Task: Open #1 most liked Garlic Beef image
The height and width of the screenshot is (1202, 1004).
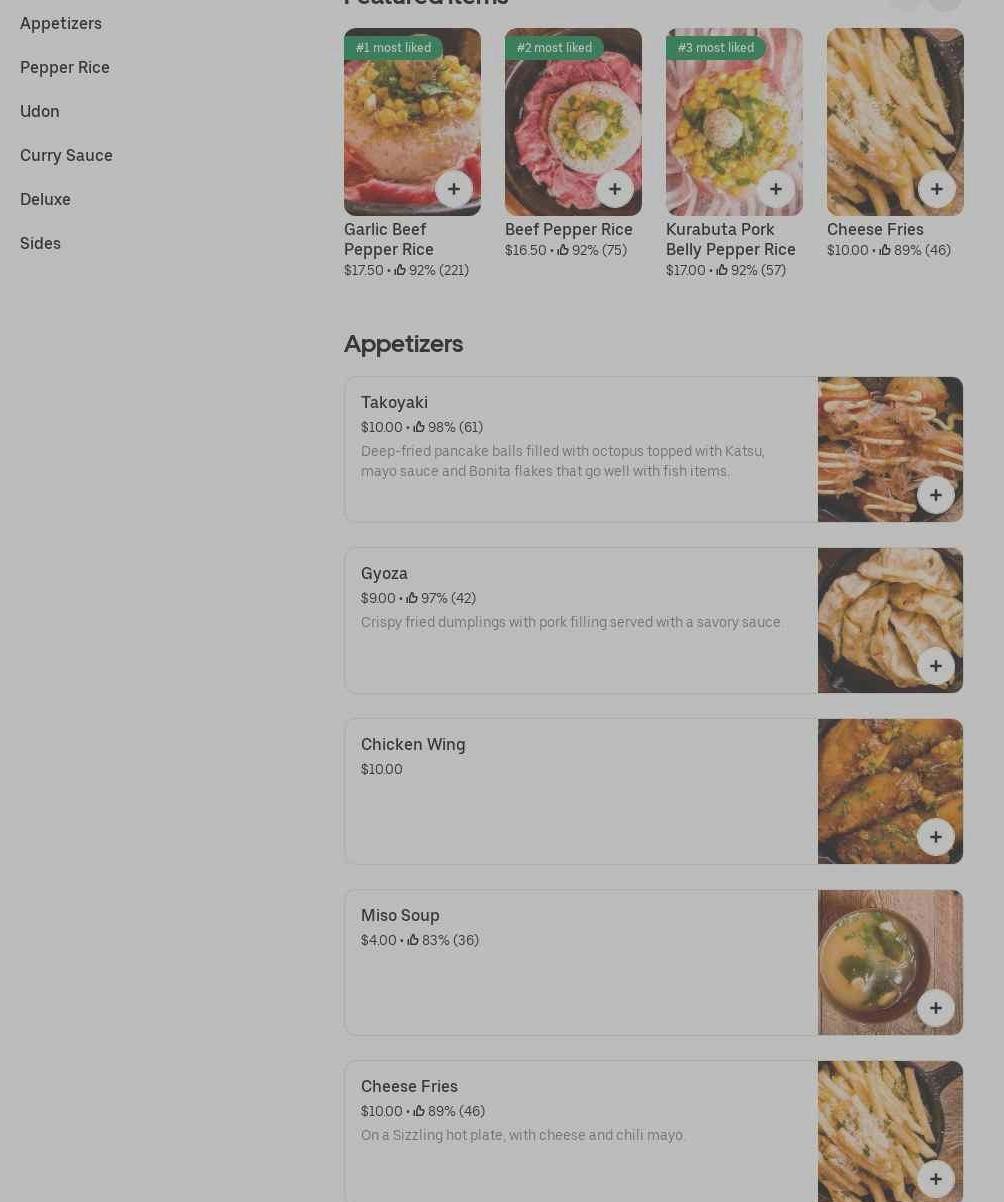Action: click(x=412, y=122)
